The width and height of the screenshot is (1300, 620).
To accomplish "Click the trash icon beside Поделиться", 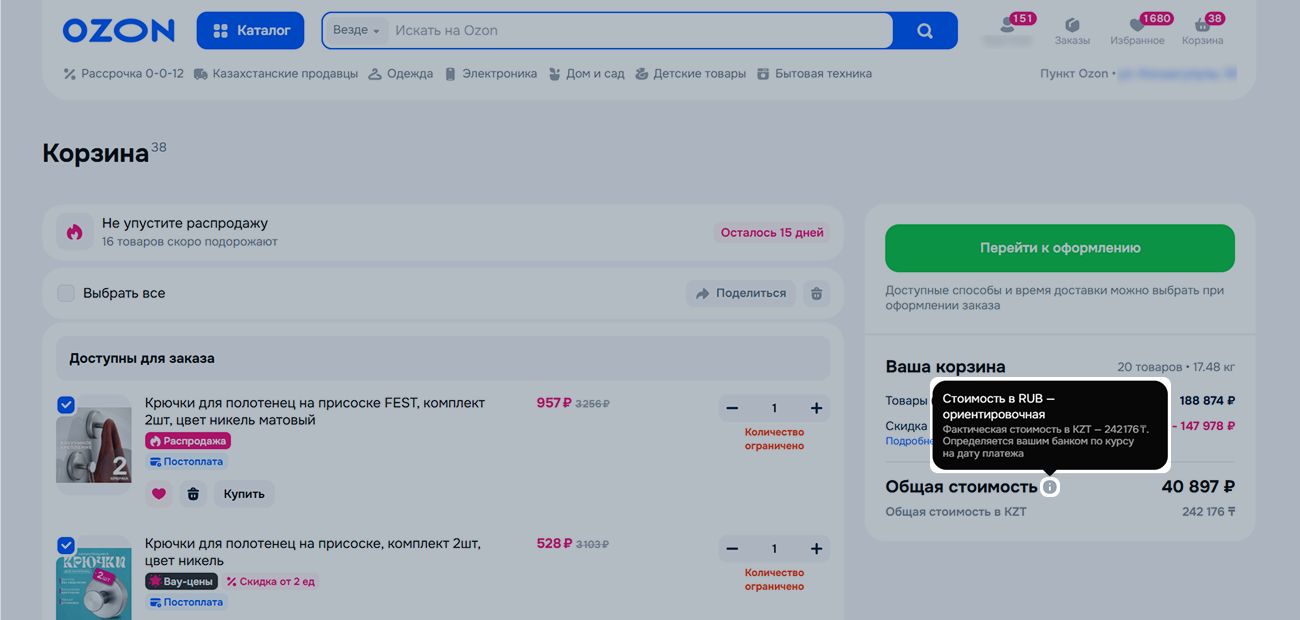I will [817, 294].
